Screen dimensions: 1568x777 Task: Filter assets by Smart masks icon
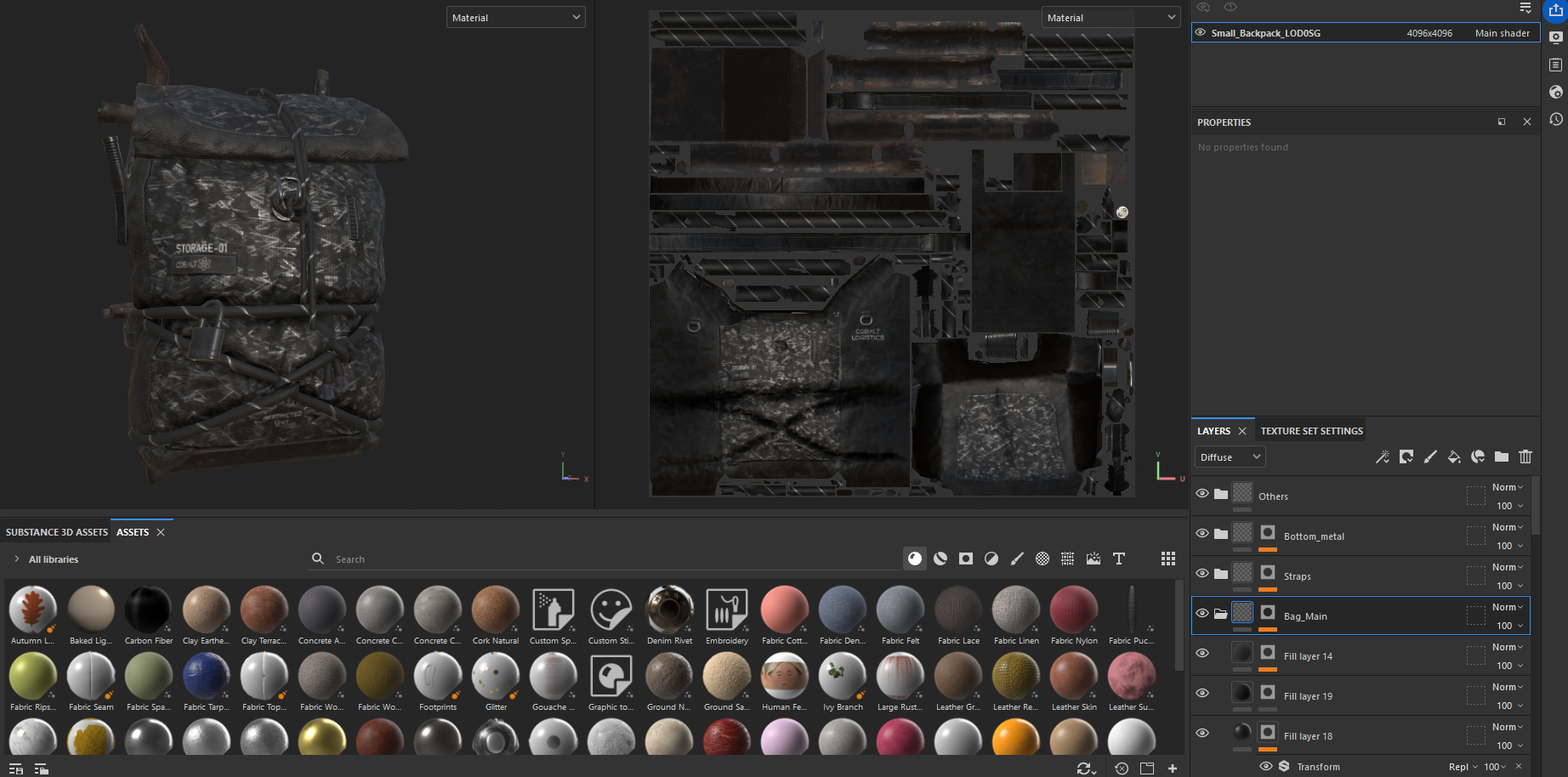966,559
